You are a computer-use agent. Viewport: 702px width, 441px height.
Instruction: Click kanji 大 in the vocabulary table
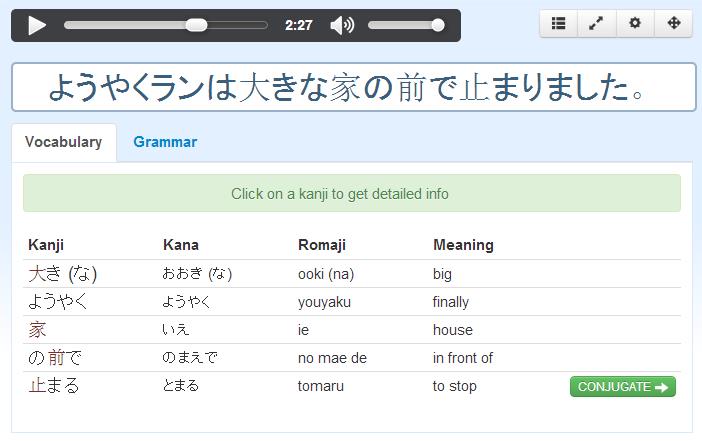(37, 274)
